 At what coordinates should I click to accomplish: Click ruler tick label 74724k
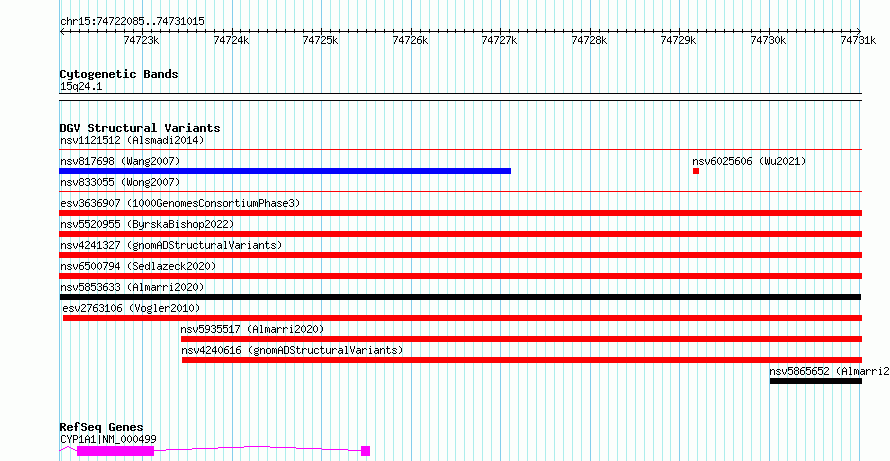tap(231, 40)
